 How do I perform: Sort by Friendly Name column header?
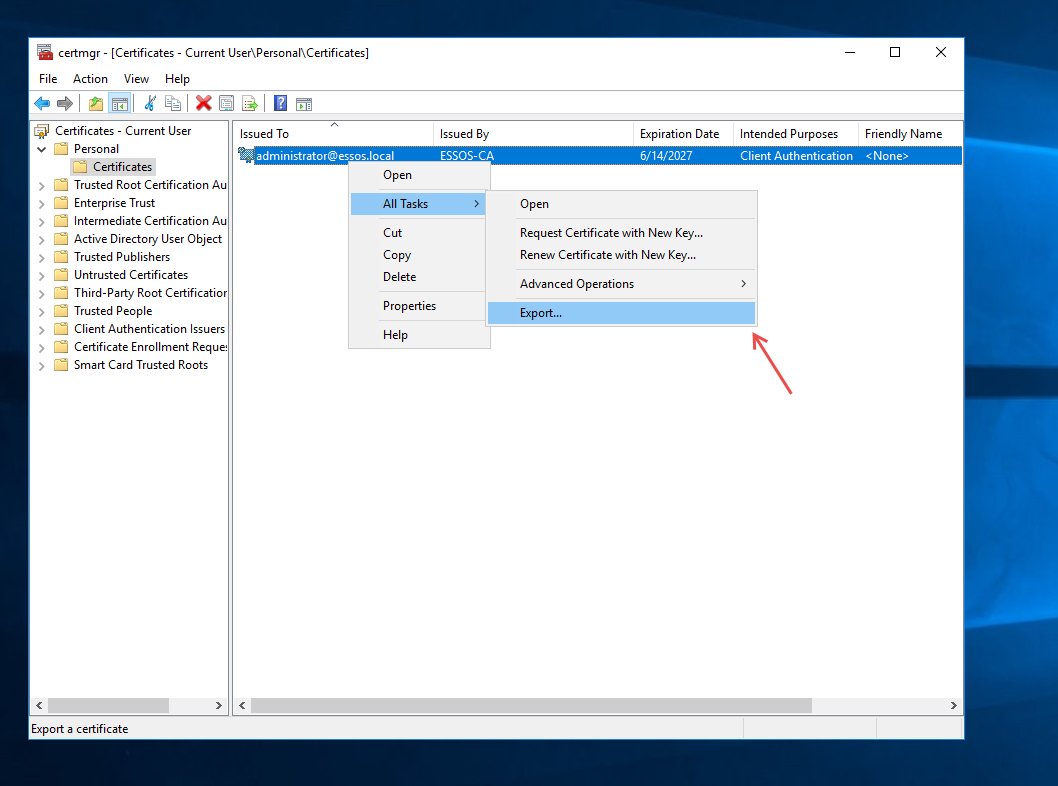tap(910, 134)
